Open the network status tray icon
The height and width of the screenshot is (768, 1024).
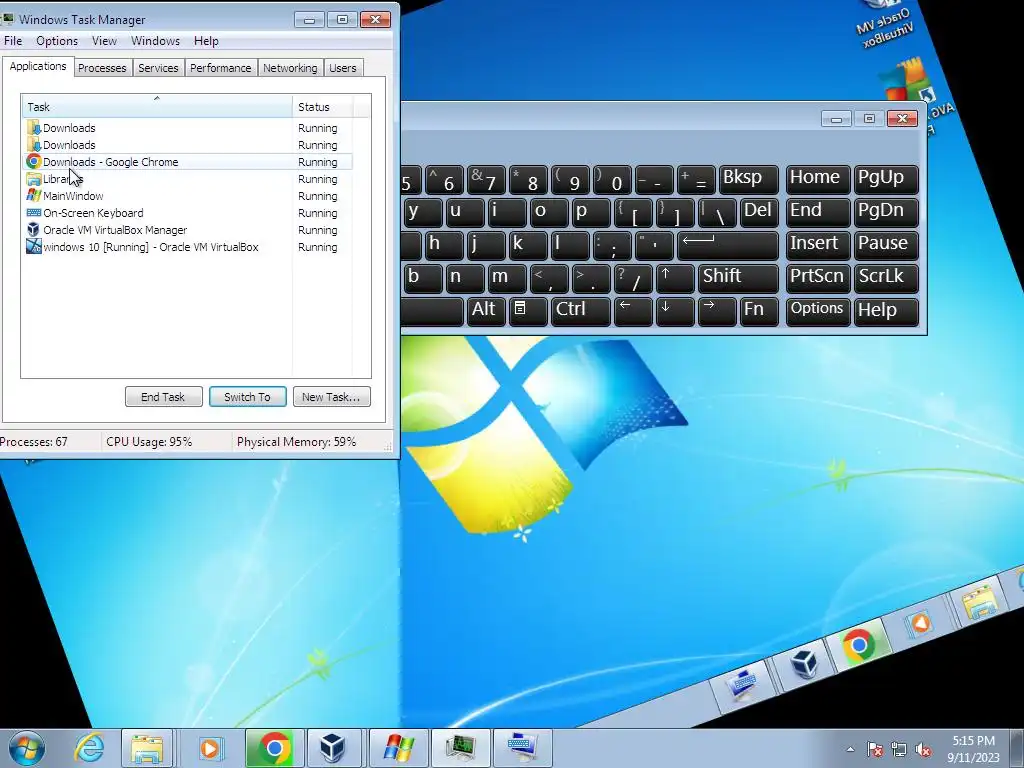[899, 749]
